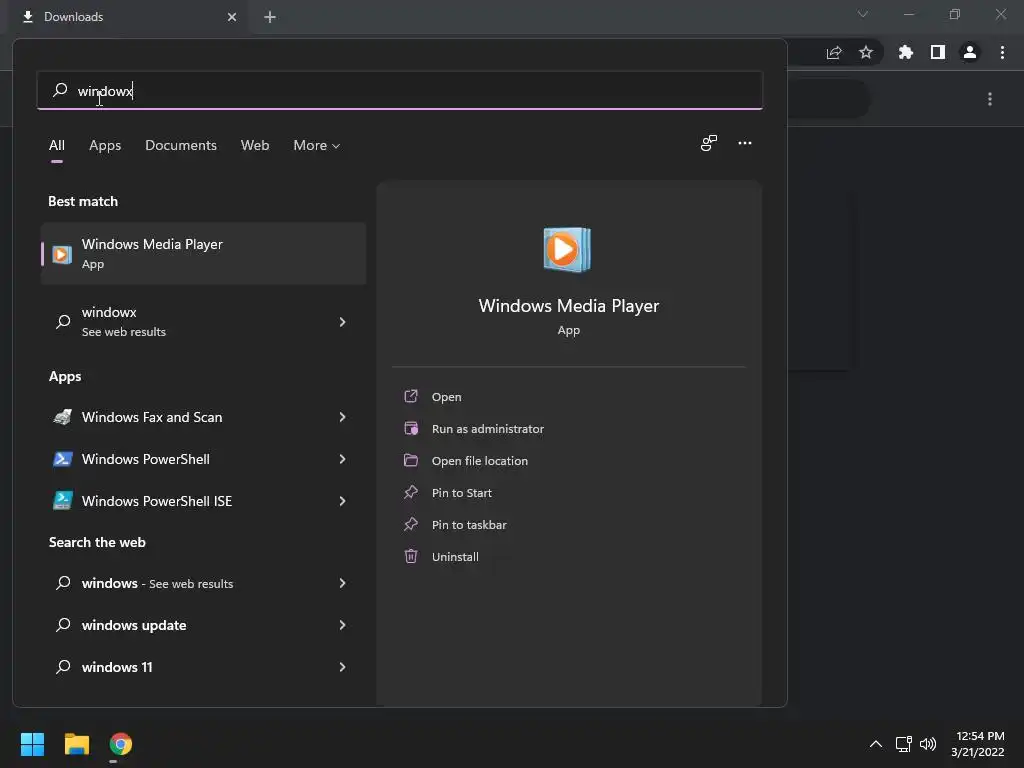The height and width of the screenshot is (768, 1024).
Task: Select the 'windowx See web results' row
Action: coord(204,321)
